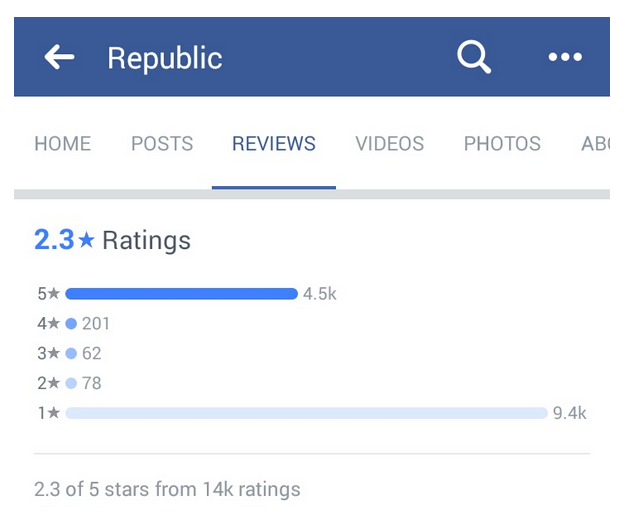This screenshot has height=519, width=643.
Task: Switch to the HOME tab
Action: [x=62, y=144]
